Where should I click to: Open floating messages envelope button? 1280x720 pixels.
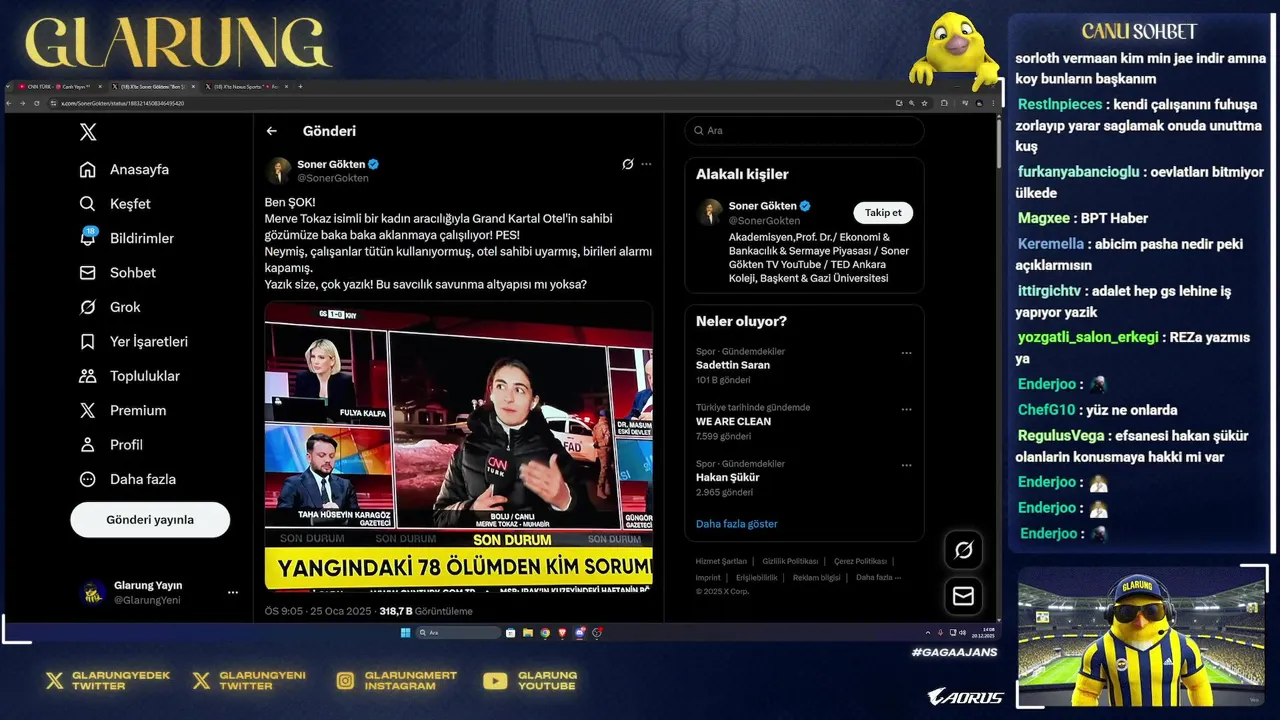pyautogui.click(x=963, y=596)
